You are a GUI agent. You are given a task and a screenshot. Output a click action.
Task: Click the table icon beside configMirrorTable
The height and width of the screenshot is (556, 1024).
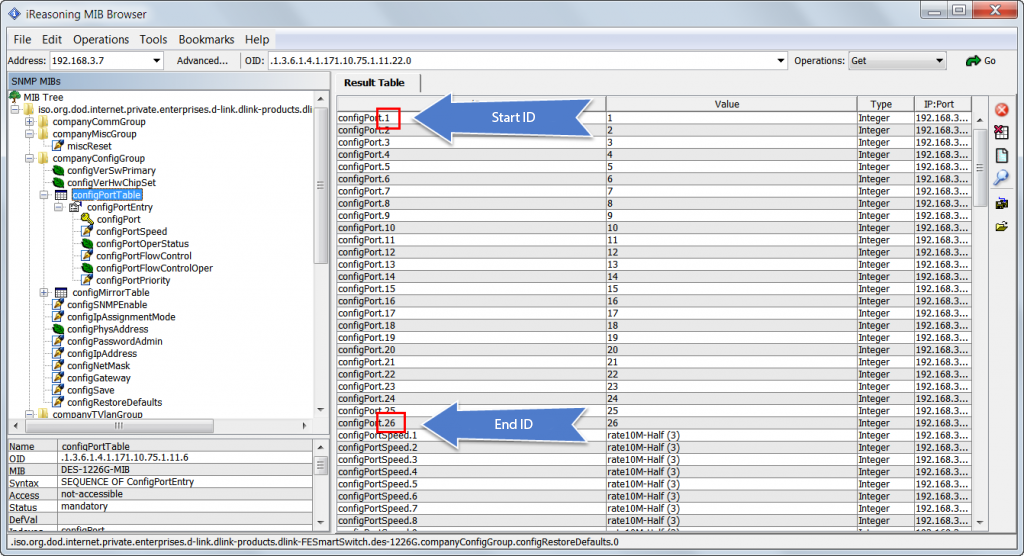point(61,293)
